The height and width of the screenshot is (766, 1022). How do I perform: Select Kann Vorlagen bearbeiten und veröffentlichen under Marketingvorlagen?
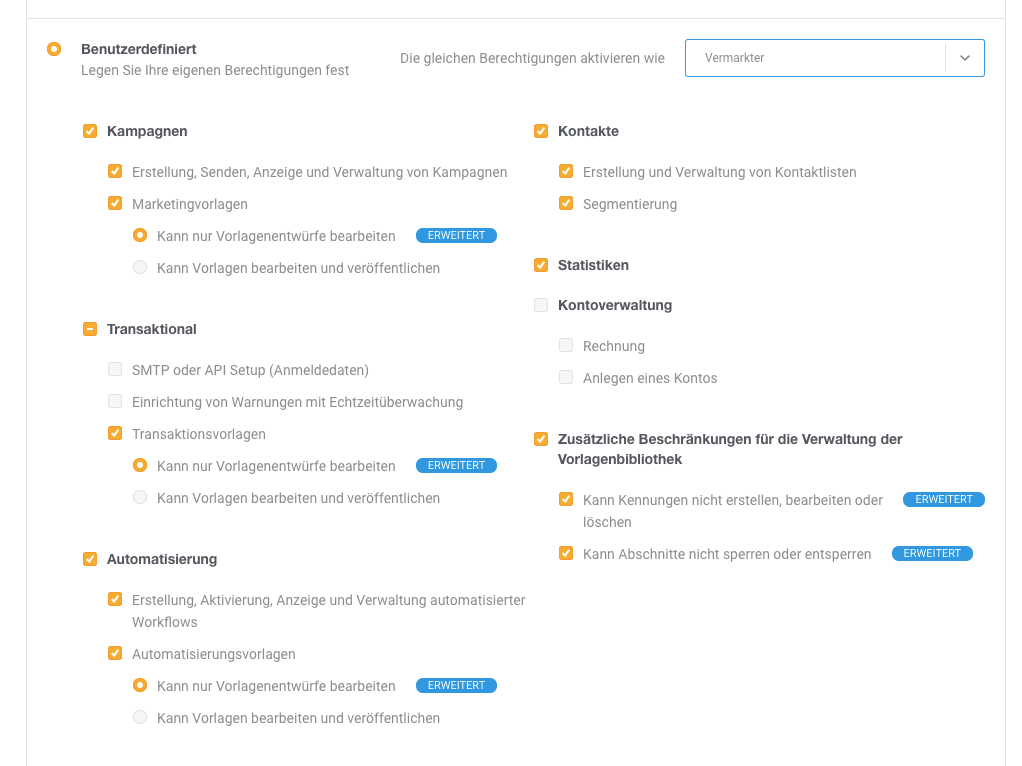tap(140, 267)
